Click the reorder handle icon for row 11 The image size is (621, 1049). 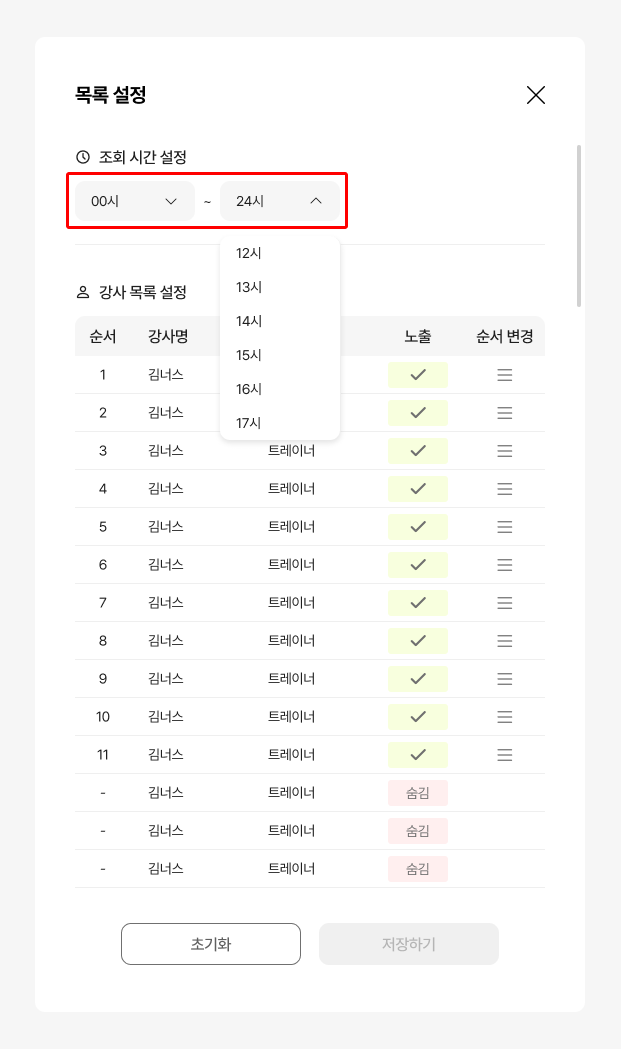pyautogui.click(x=505, y=755)
